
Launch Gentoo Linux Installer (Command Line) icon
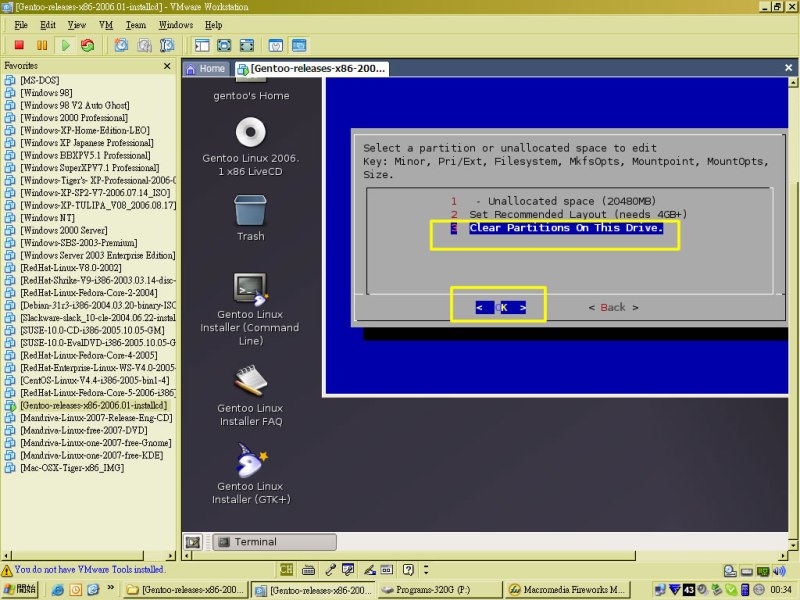point(251,289)
